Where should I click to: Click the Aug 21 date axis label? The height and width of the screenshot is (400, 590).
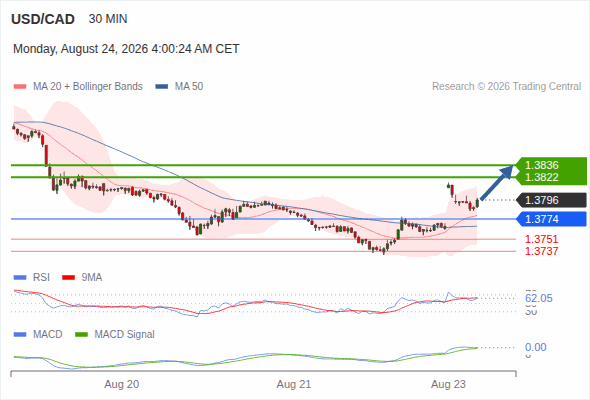(x=294, y=384)
